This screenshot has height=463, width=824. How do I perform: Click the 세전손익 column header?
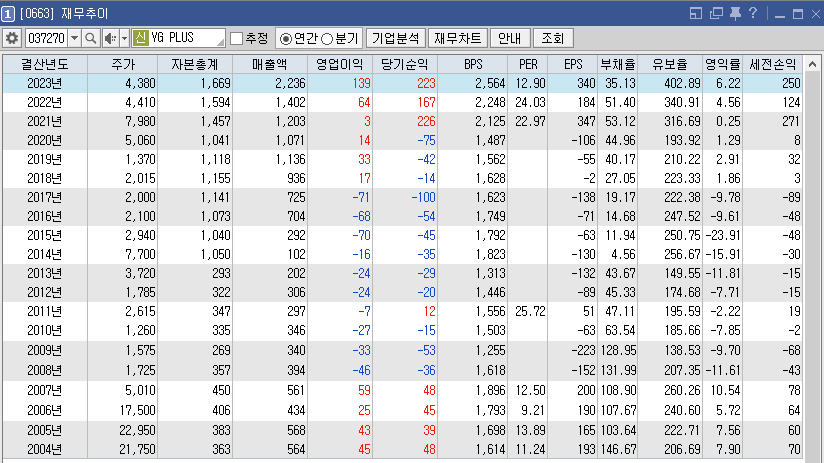[x=772, y=64]
